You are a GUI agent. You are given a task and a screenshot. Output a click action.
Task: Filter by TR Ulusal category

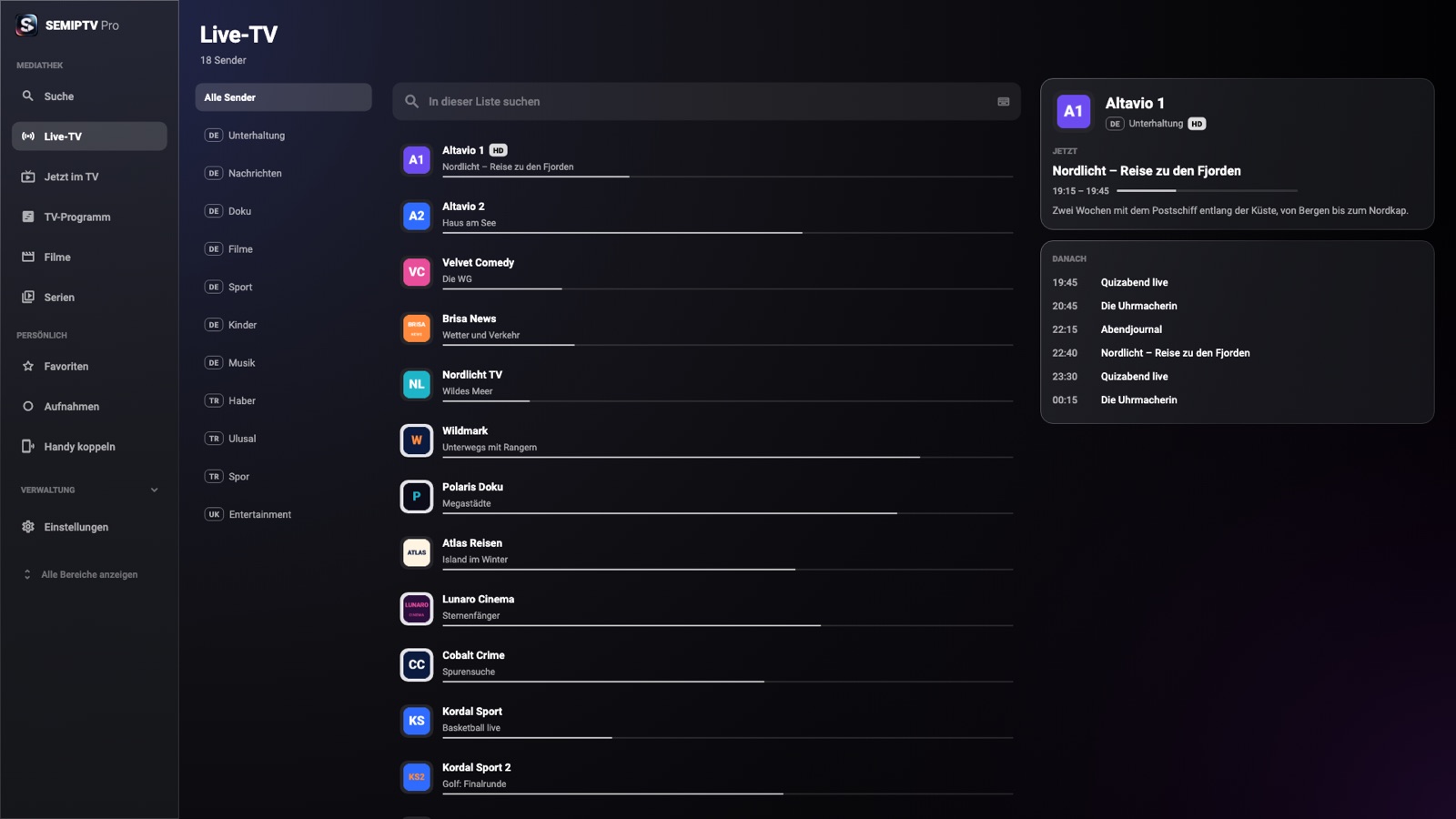tap(283, 439)
